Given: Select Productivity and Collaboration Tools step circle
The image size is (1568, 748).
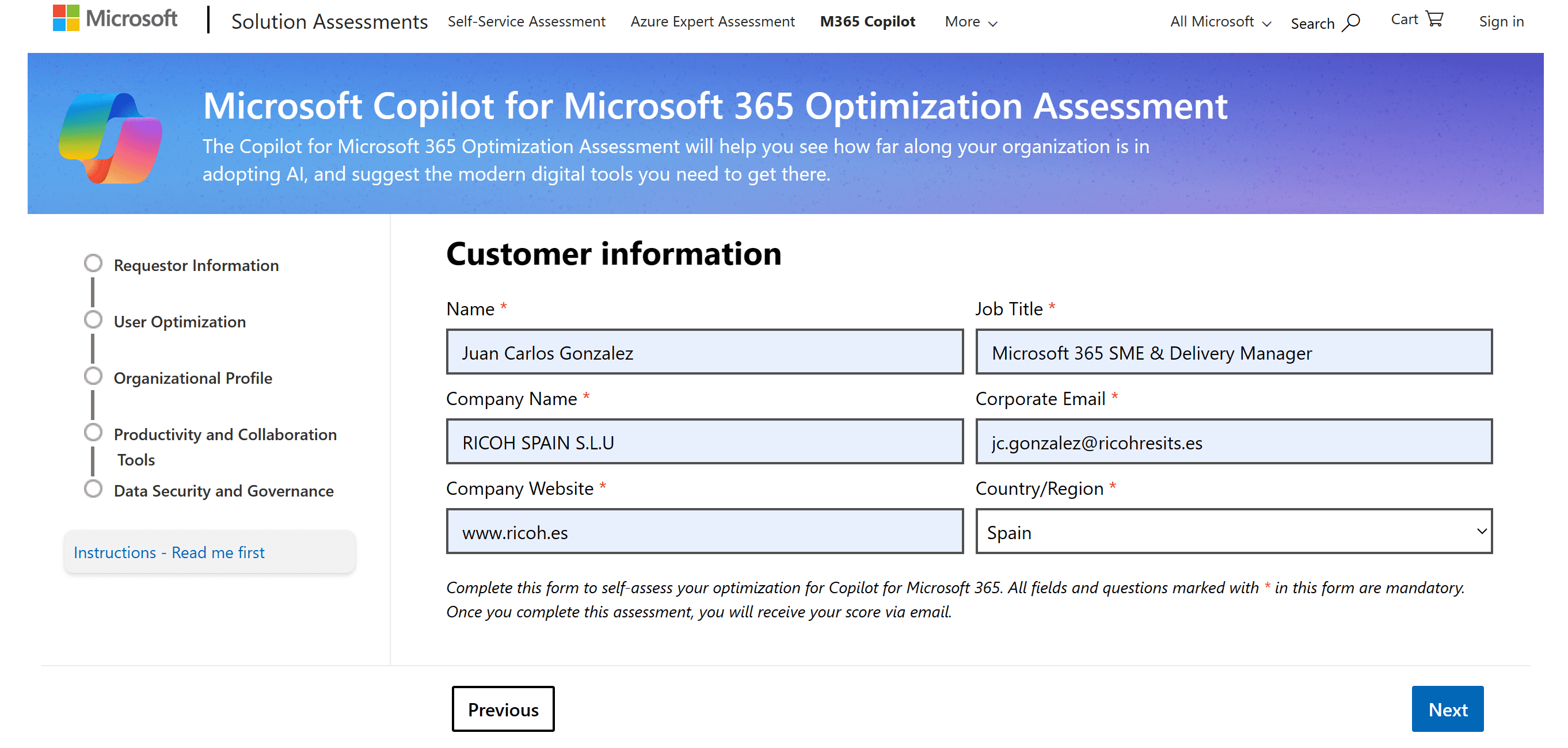Looking at the screenshot, I should tap(93, 433).
